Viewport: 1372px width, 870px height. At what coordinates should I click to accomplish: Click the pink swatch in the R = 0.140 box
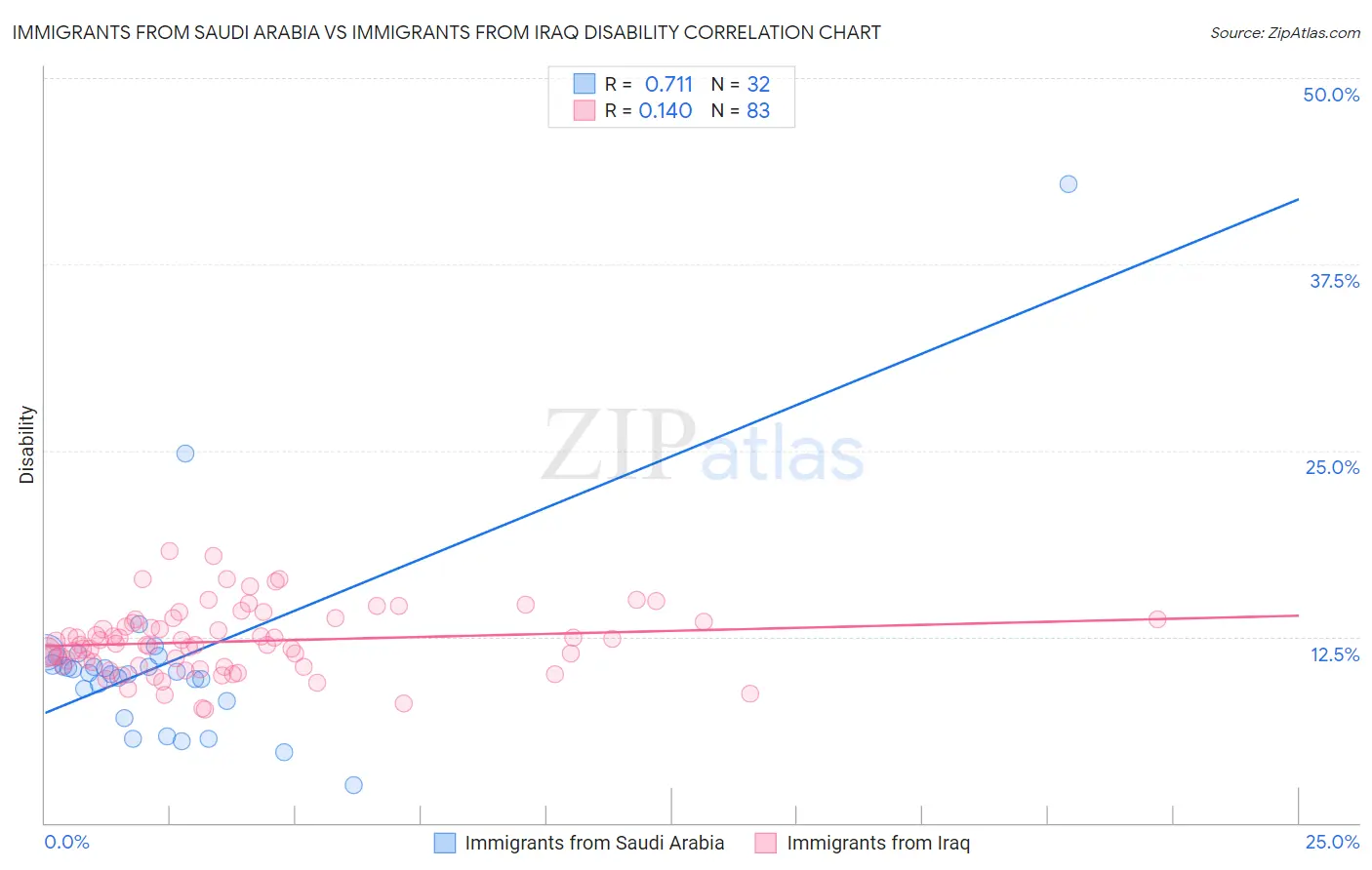click(x=584, y=110)
